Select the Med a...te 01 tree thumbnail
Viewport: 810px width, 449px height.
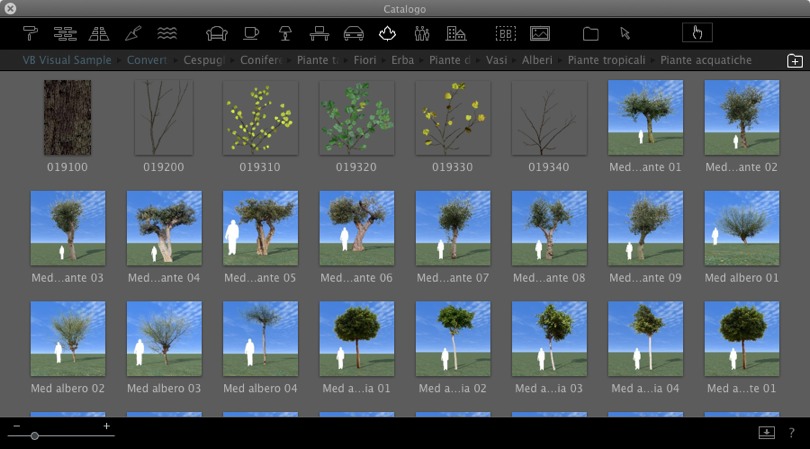[x=742, y=338]
